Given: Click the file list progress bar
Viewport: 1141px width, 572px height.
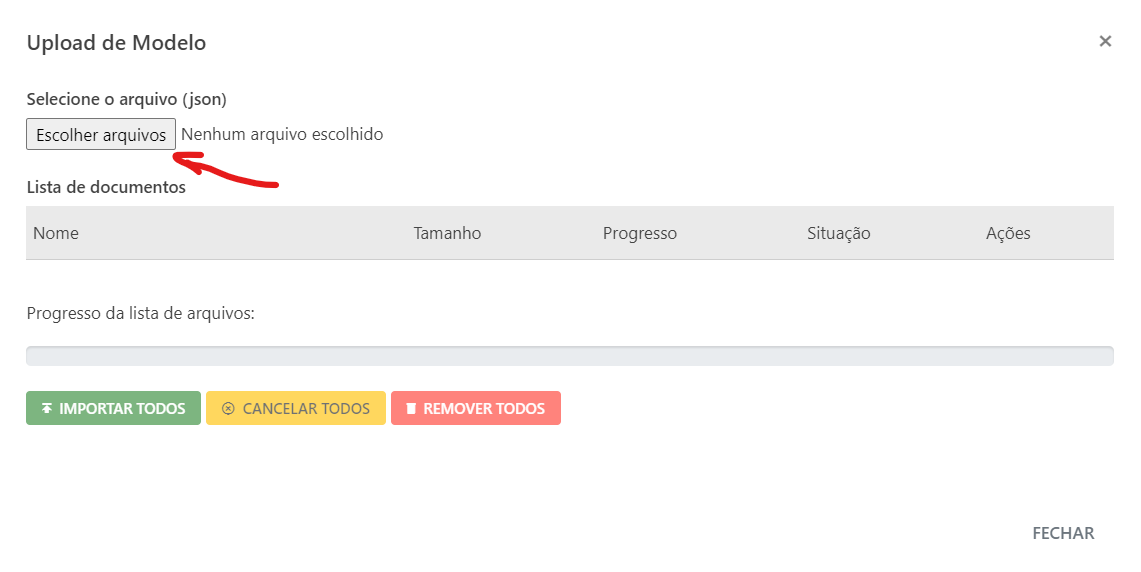Looking at the screenshot, I should click(x=570, y=356).
